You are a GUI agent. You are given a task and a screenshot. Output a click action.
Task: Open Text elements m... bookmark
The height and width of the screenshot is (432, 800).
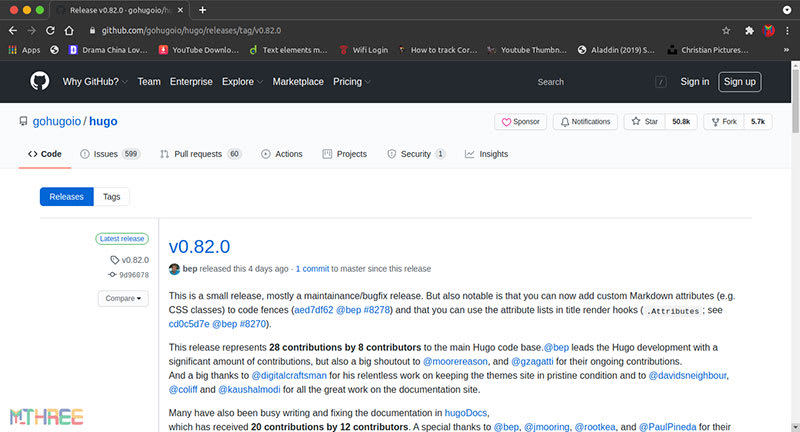coord(289,50)
